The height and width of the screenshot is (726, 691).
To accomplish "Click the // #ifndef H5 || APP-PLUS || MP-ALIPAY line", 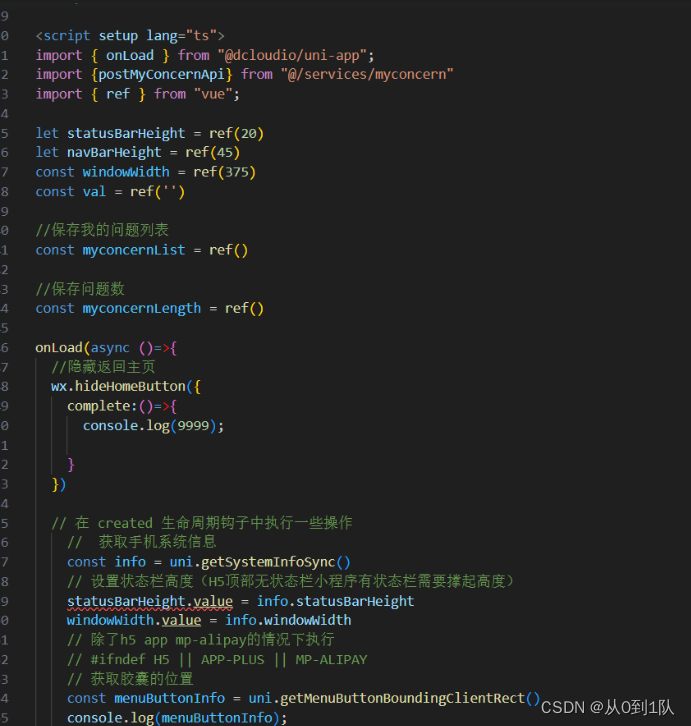I will point(217,660).
